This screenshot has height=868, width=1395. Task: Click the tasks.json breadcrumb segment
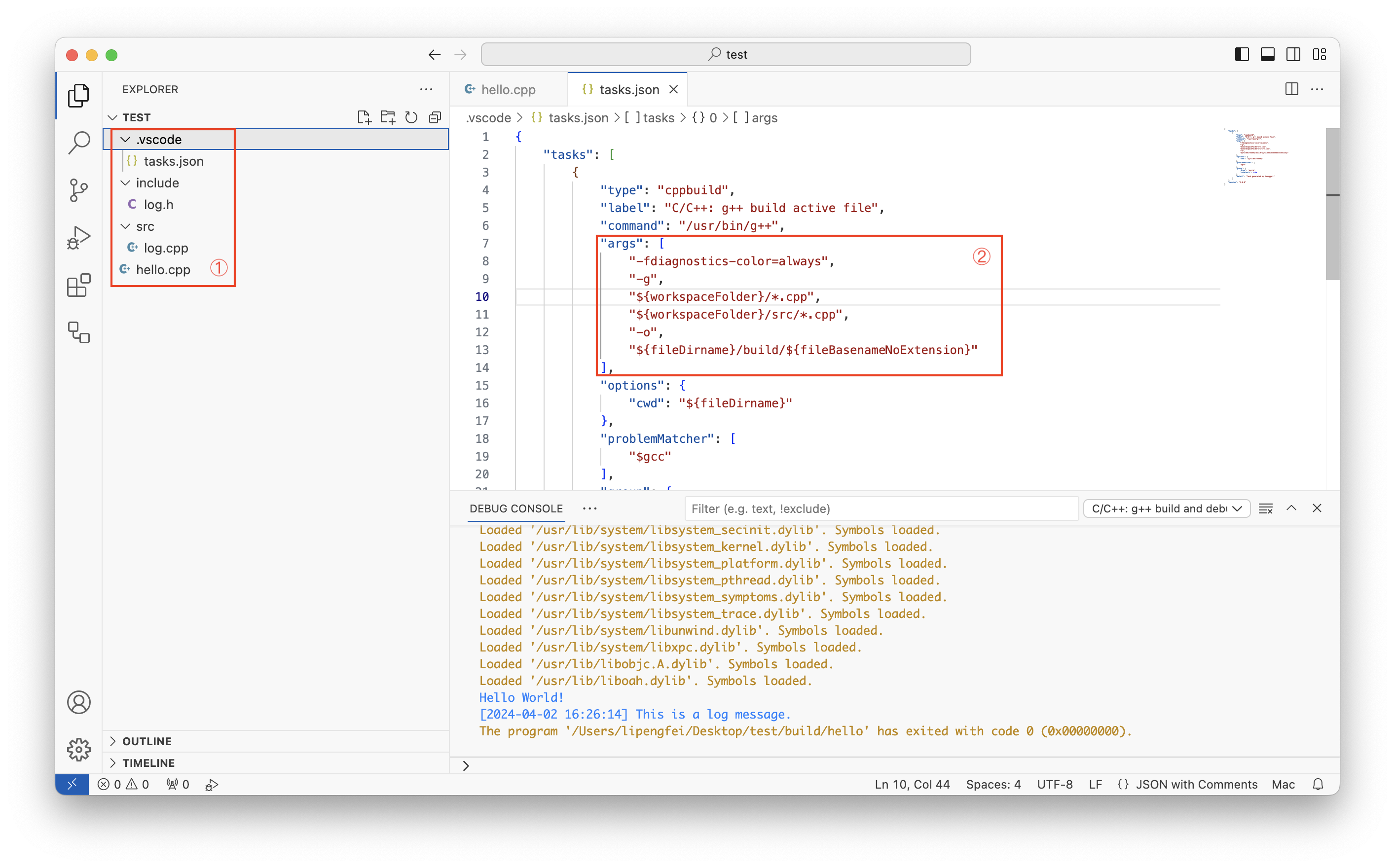pos(570,118)
